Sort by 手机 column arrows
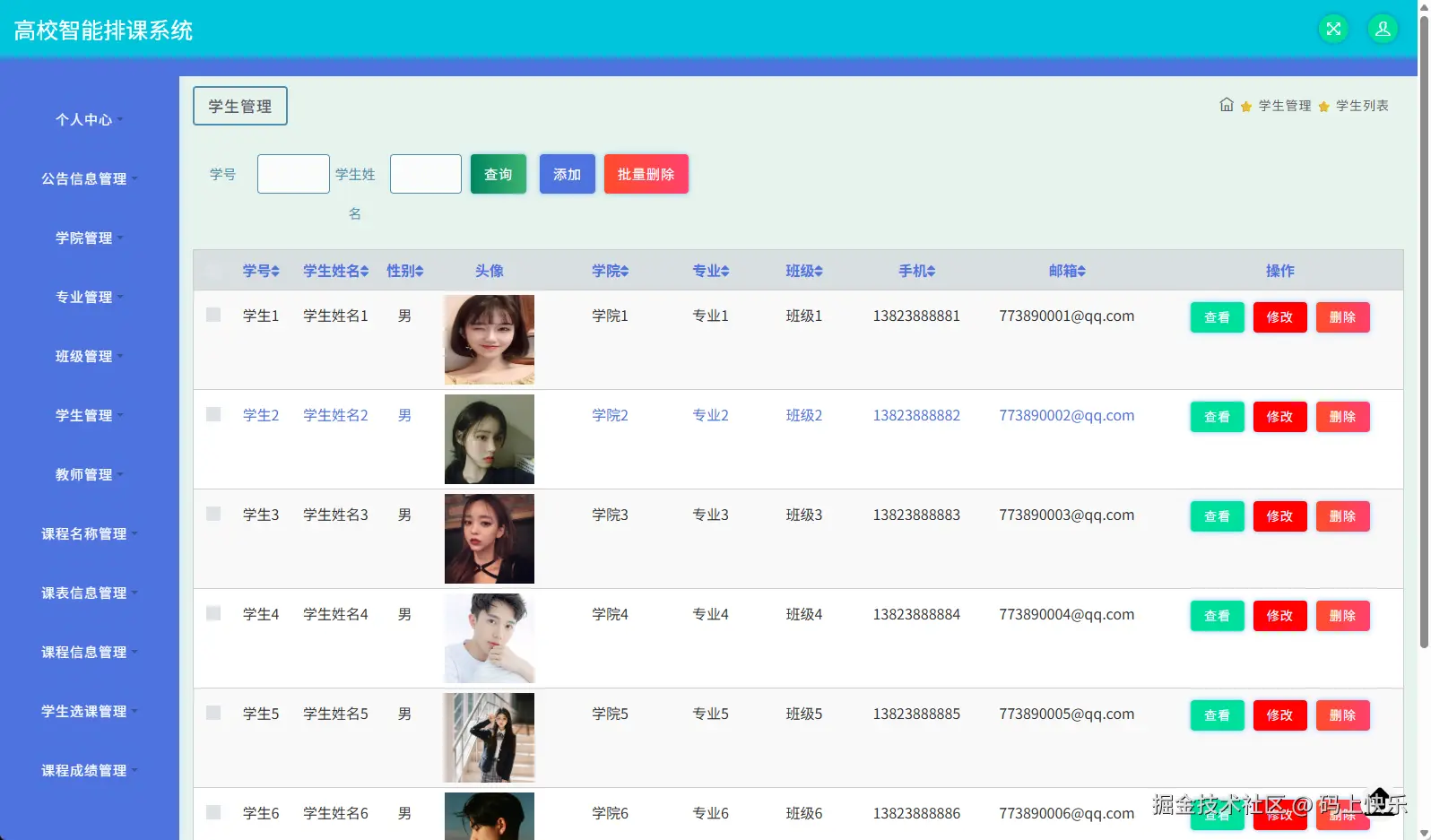The width and height of the screenshot is (1431, 840). pyautogui.click(x=931, y=271)
